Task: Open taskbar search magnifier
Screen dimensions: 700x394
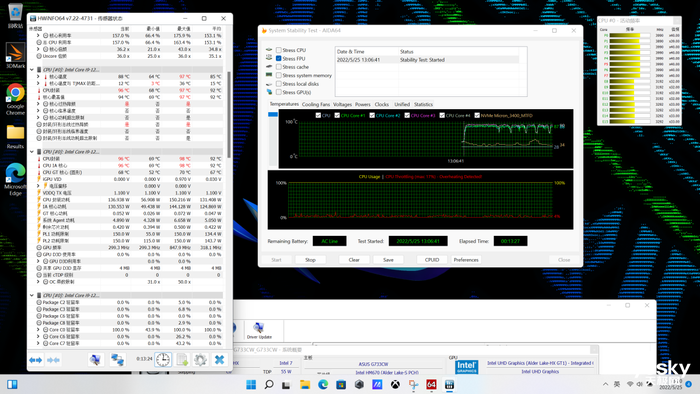Action: [269, 385]
